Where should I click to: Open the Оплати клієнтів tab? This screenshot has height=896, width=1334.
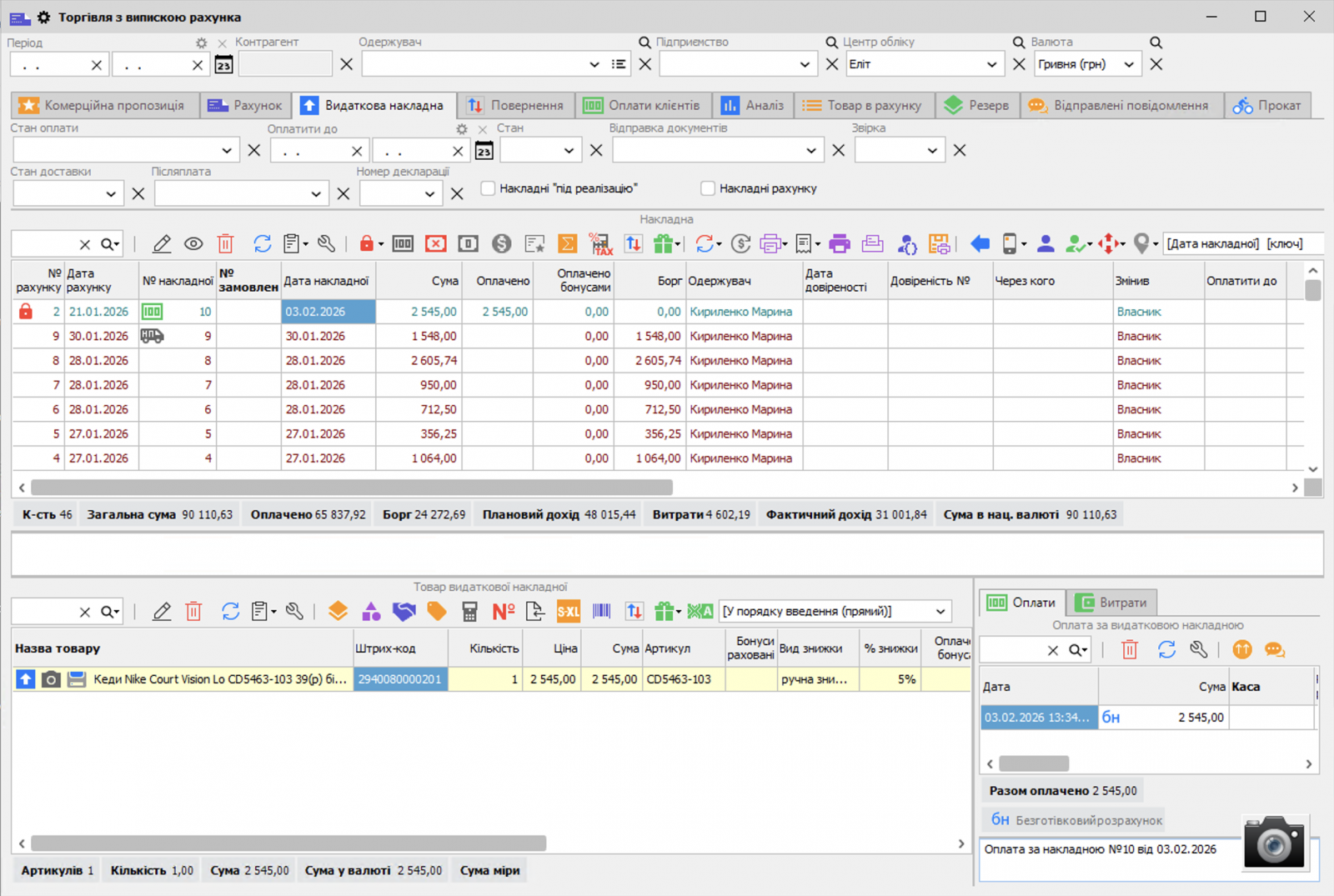642,106
